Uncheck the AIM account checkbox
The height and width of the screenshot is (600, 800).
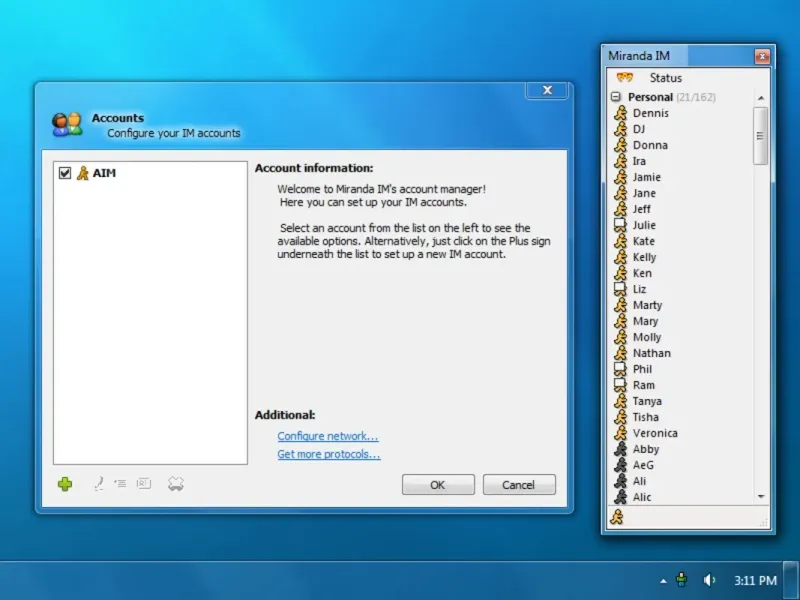(x=65, y=173)
